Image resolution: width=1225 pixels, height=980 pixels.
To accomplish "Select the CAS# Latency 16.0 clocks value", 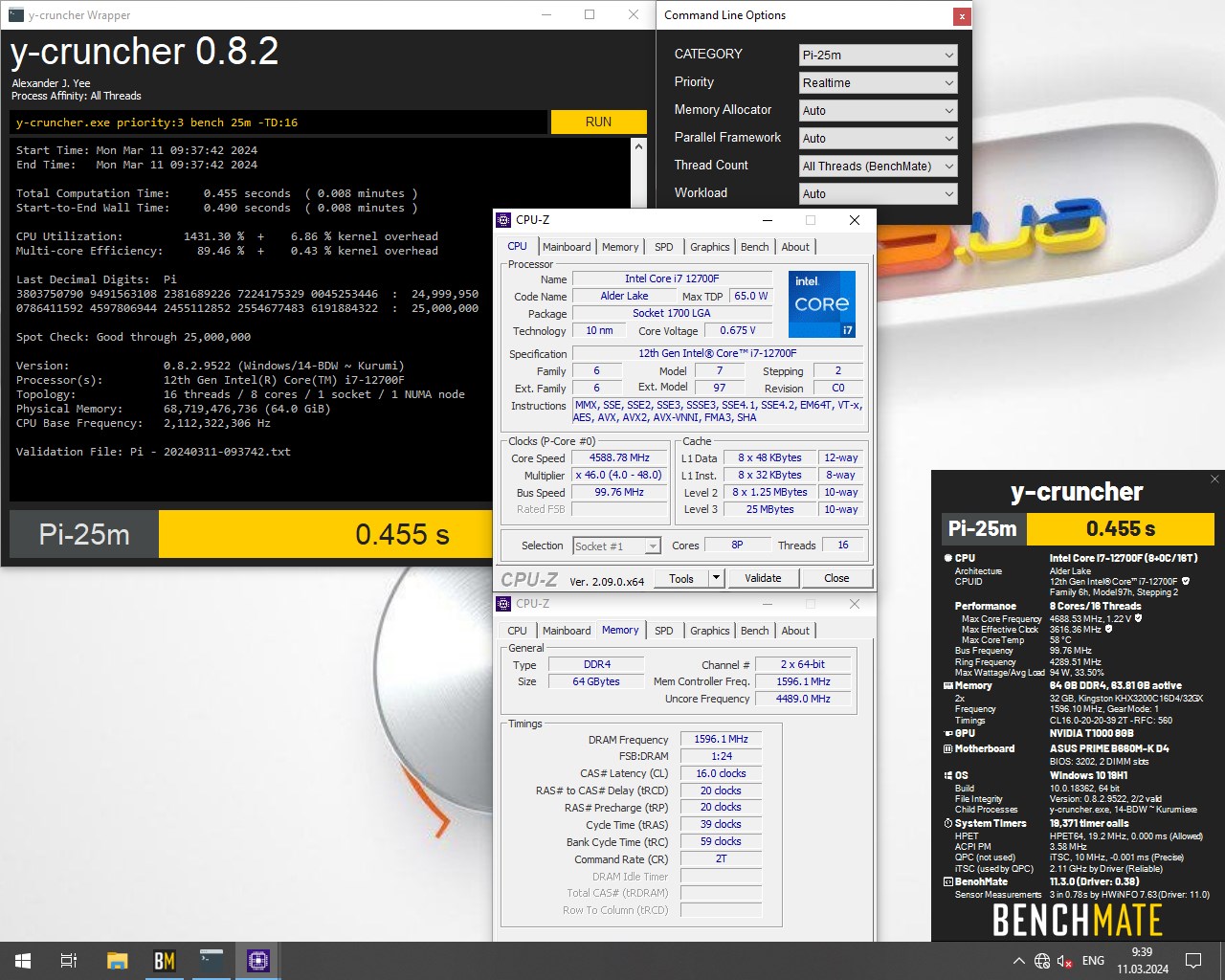I will 721,773.
